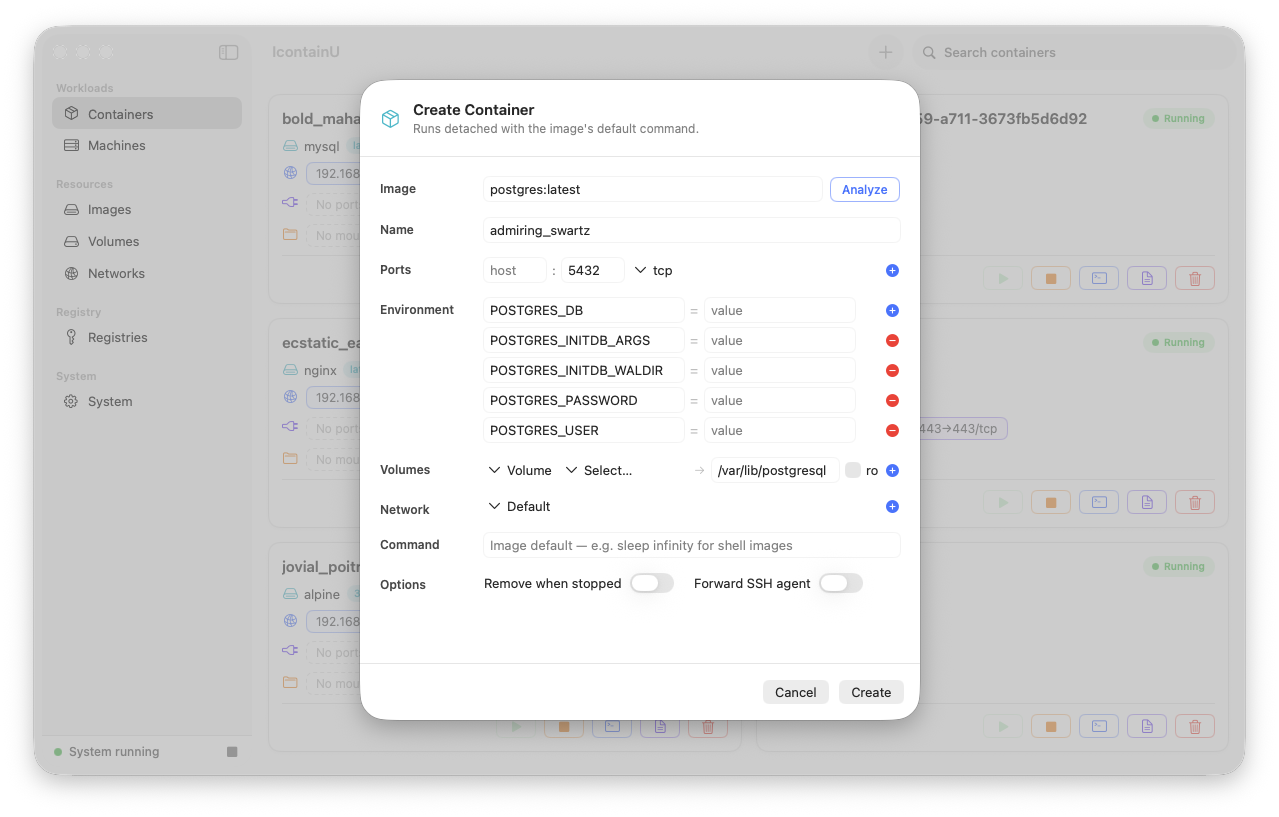
Task: Open terminal for container ending a711-3673fb5d6d92
Action: [x=1099, y=279]
